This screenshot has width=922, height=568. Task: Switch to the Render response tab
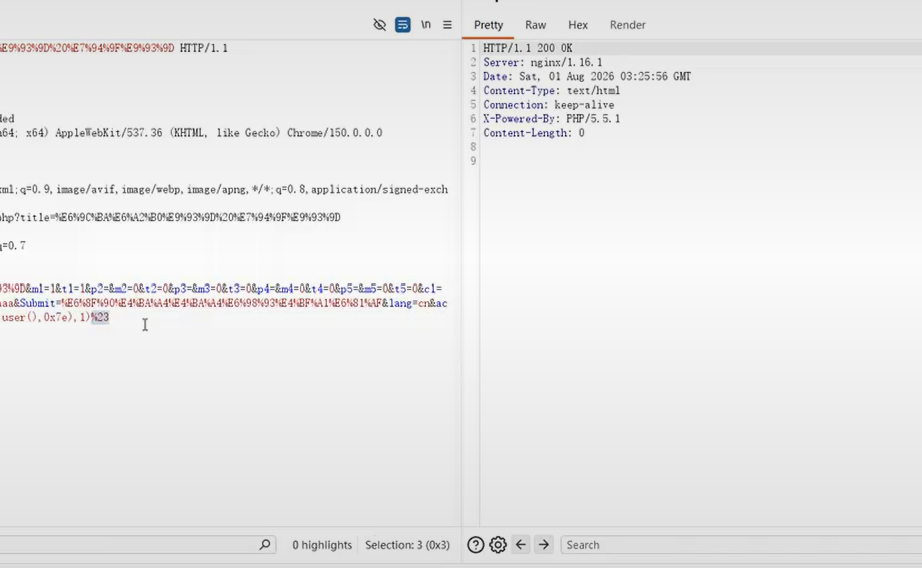[x=627, y=25]
